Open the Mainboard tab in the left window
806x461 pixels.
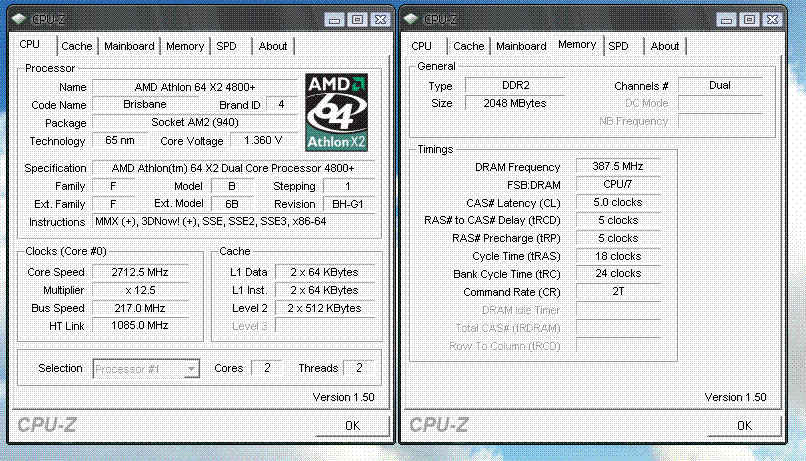tap(129, 46)
